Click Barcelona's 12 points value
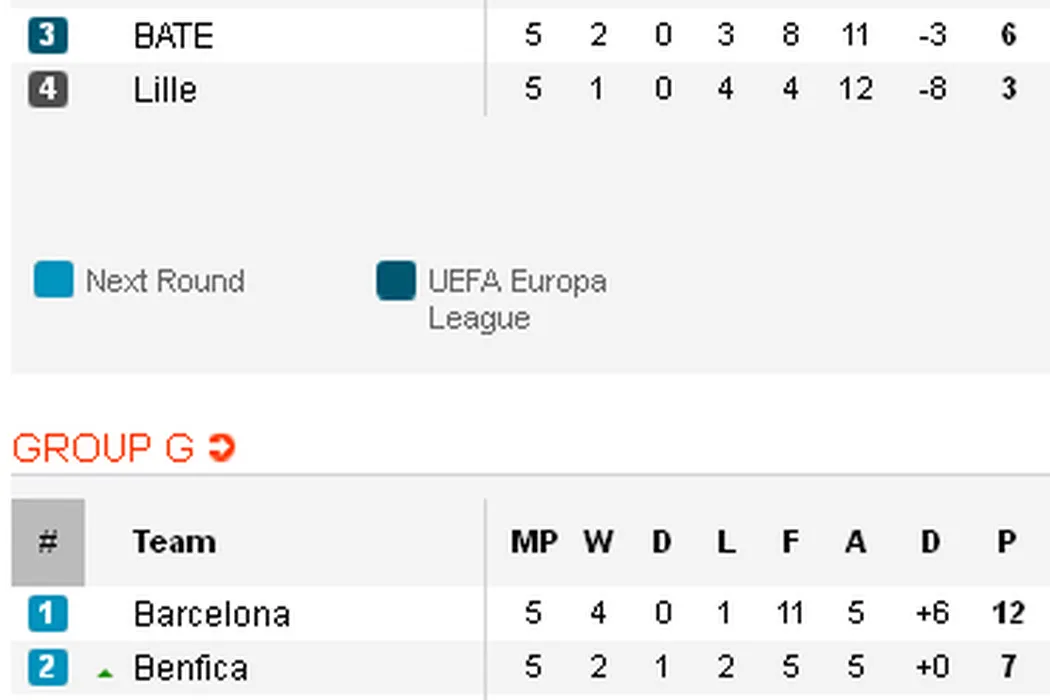The image size is (1050, 700). point(1006,613)
